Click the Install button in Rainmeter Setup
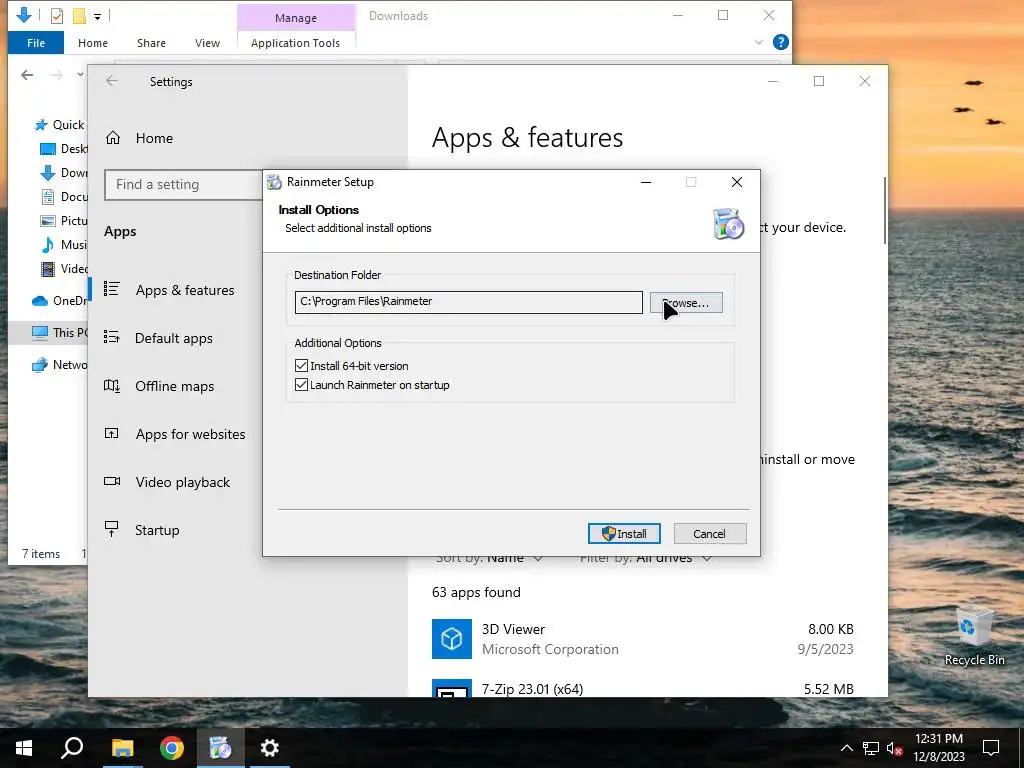This screenshot has height=768, width=1024. point(624,534)
